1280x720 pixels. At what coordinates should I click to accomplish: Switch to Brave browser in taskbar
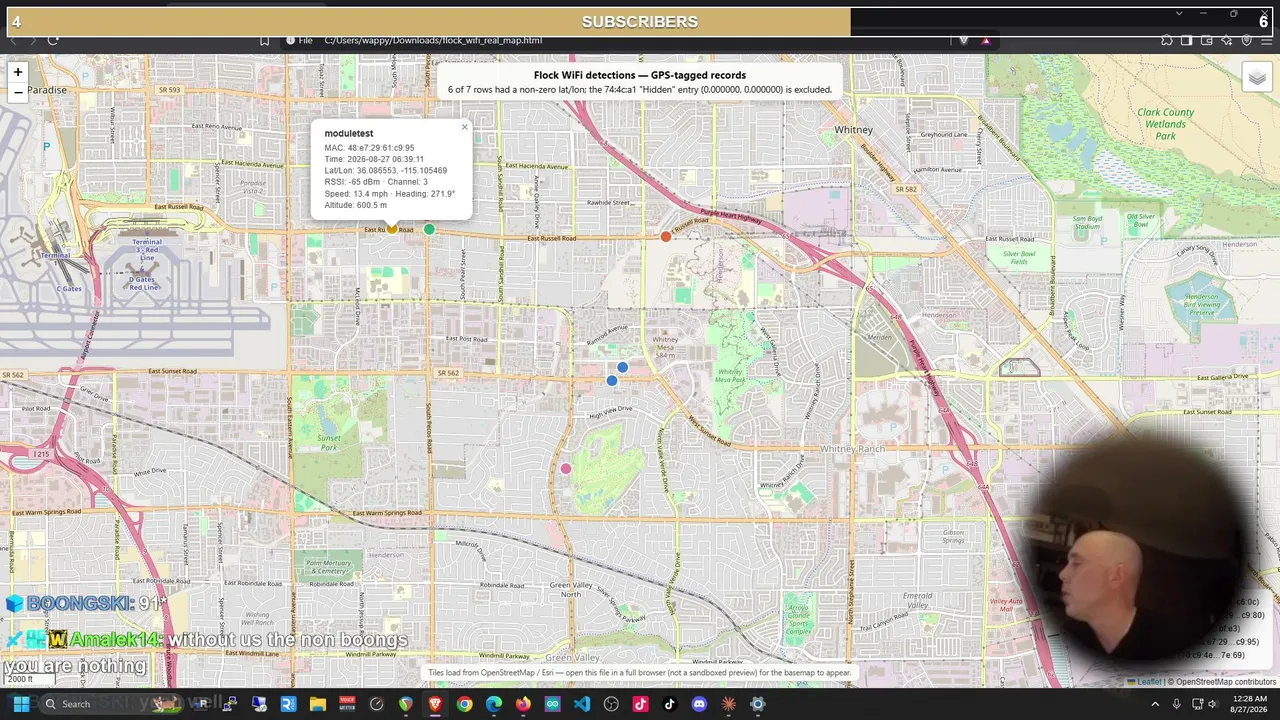[435, 704]
